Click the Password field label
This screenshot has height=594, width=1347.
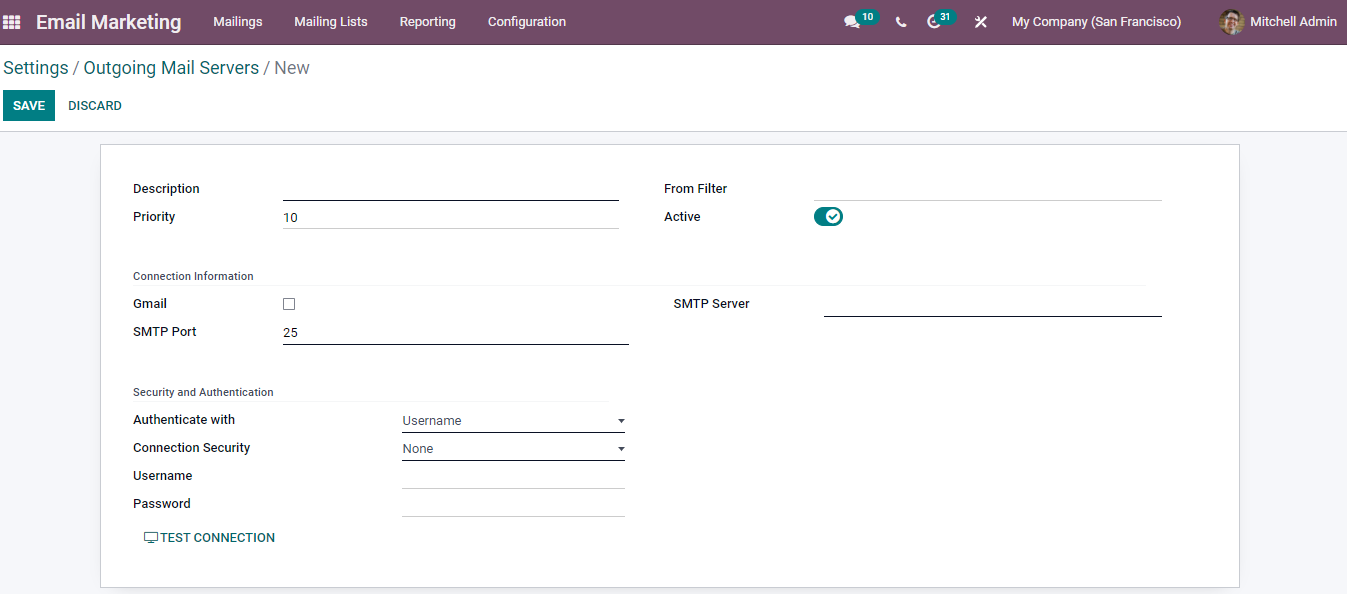(x=162, y=504)
